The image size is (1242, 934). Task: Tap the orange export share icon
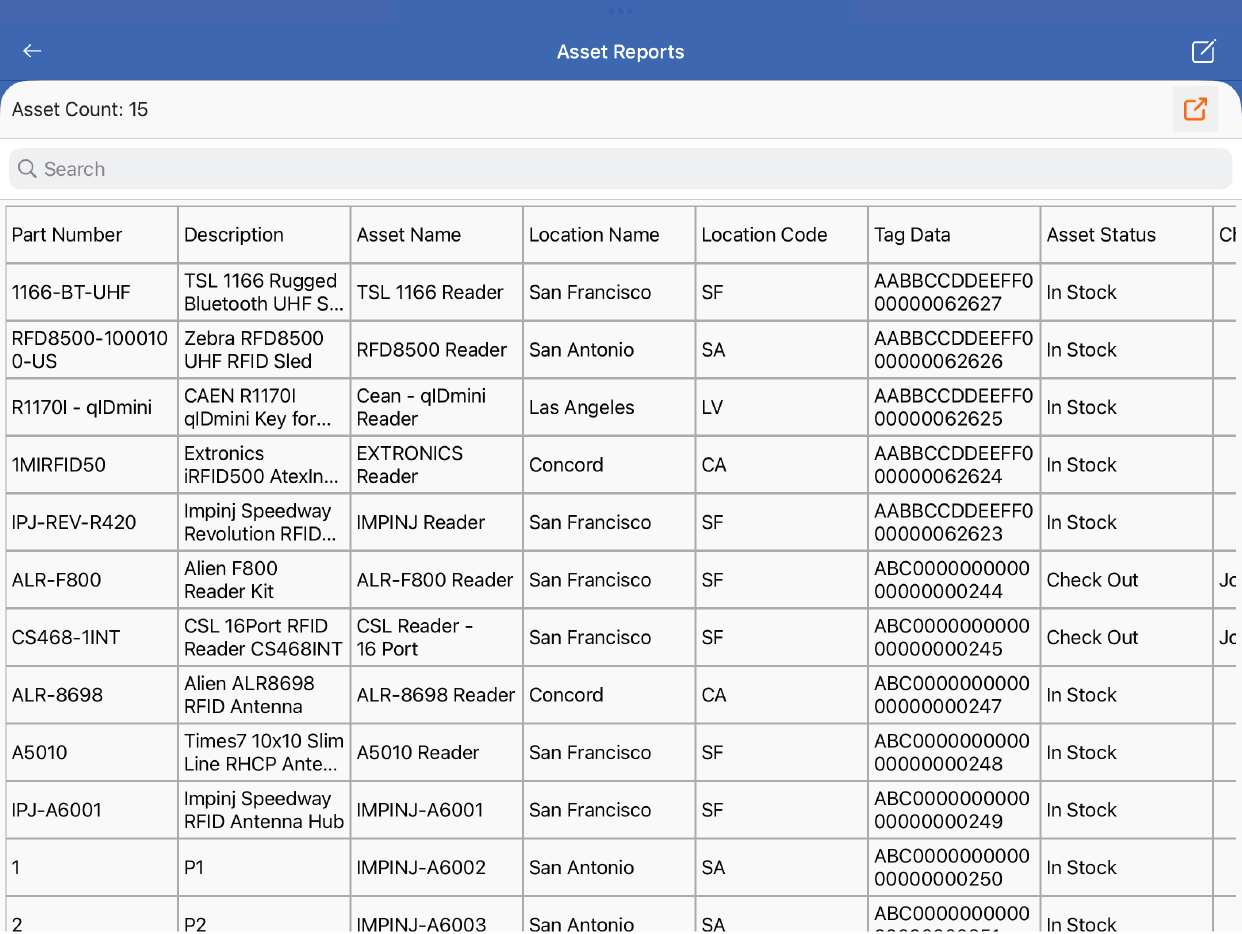pos(1195,109)
